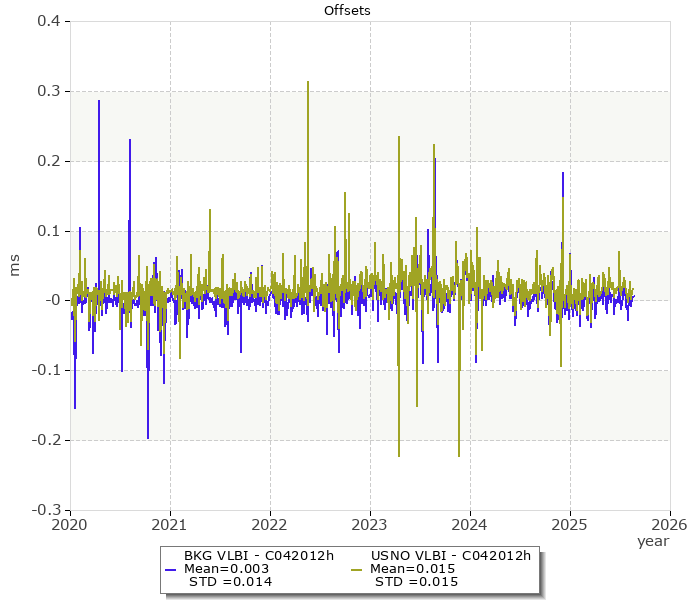Image resolution: width=700 pixels, height=600 pixels.
Task: Click the 2025 x-axis tick label
Action: 570,524
